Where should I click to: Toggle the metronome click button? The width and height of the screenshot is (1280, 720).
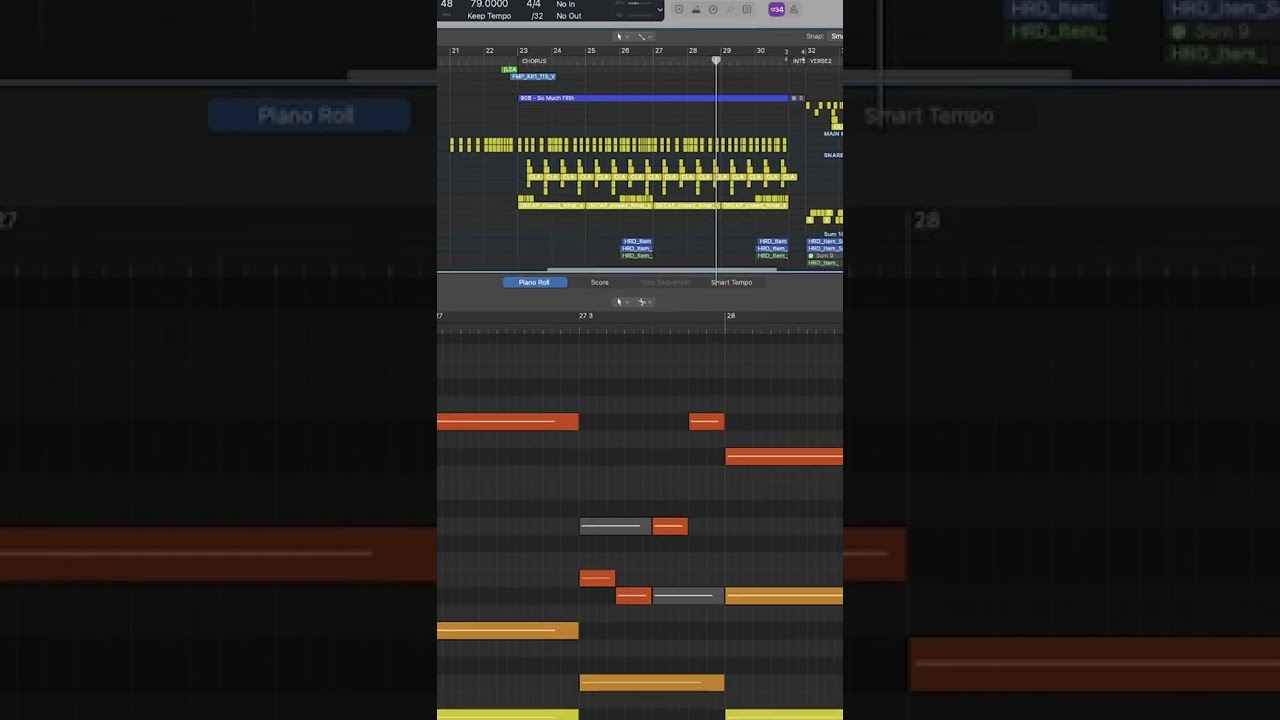coord(794,9)
